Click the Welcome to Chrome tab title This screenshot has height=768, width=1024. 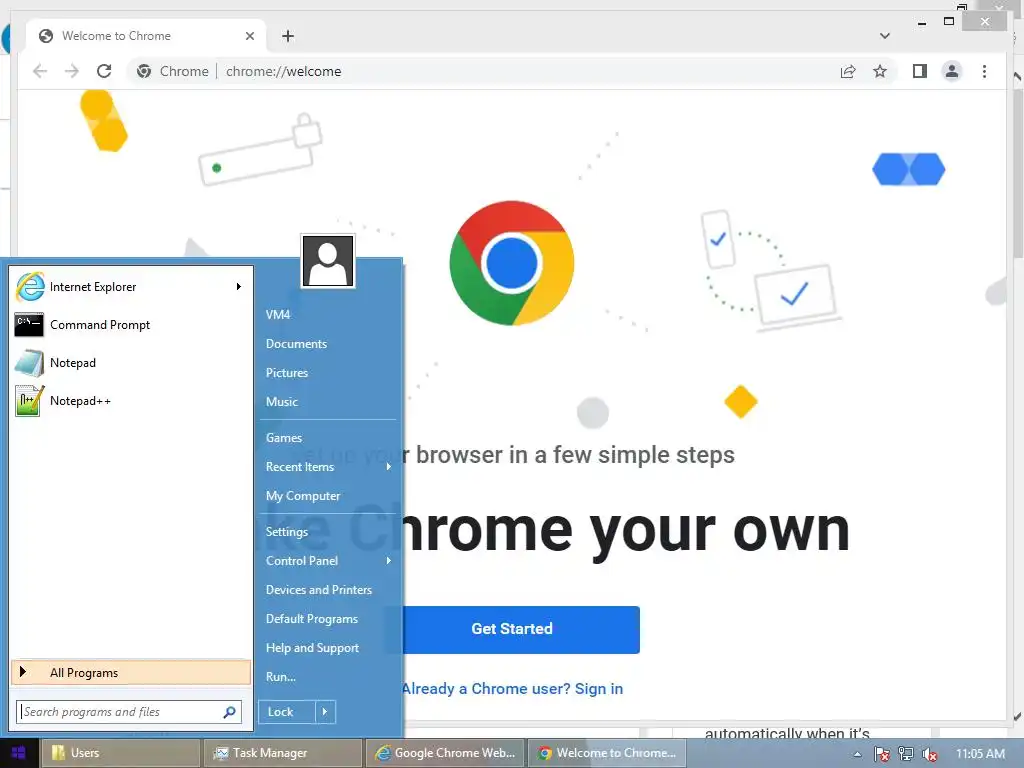(x=116, y=36)
